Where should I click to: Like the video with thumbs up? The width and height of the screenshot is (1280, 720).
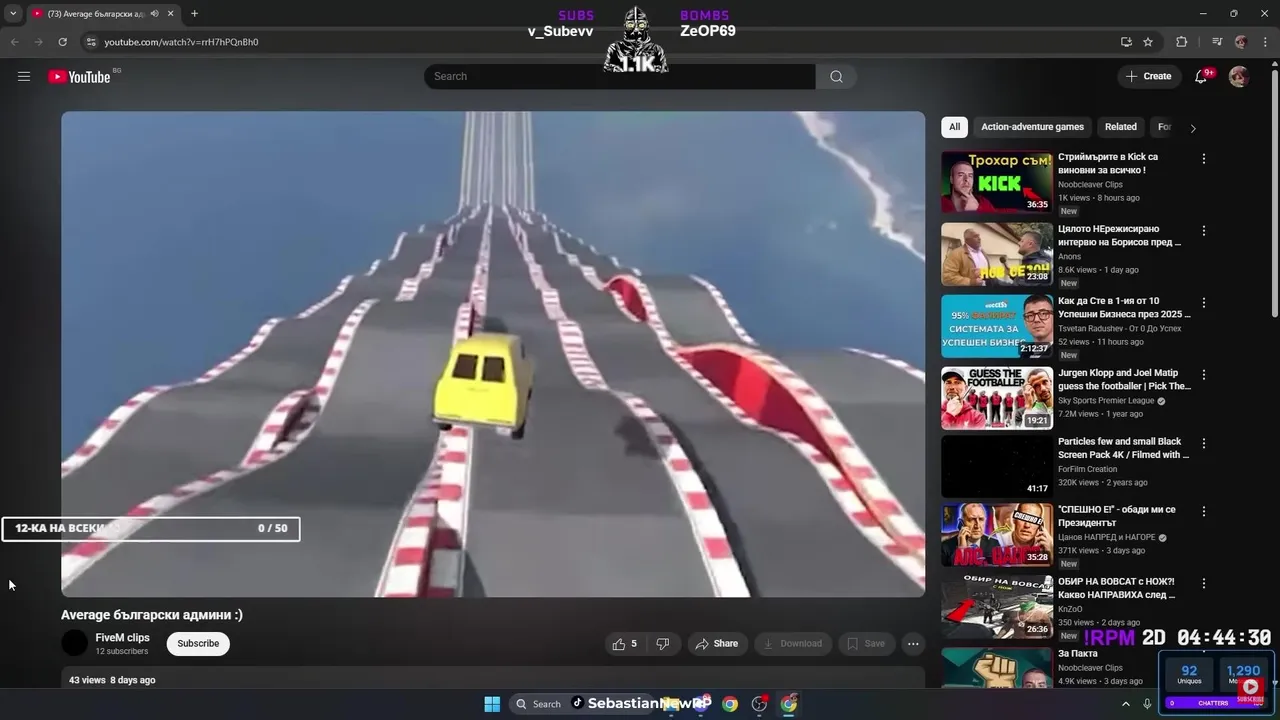click(x=625, y=644)
